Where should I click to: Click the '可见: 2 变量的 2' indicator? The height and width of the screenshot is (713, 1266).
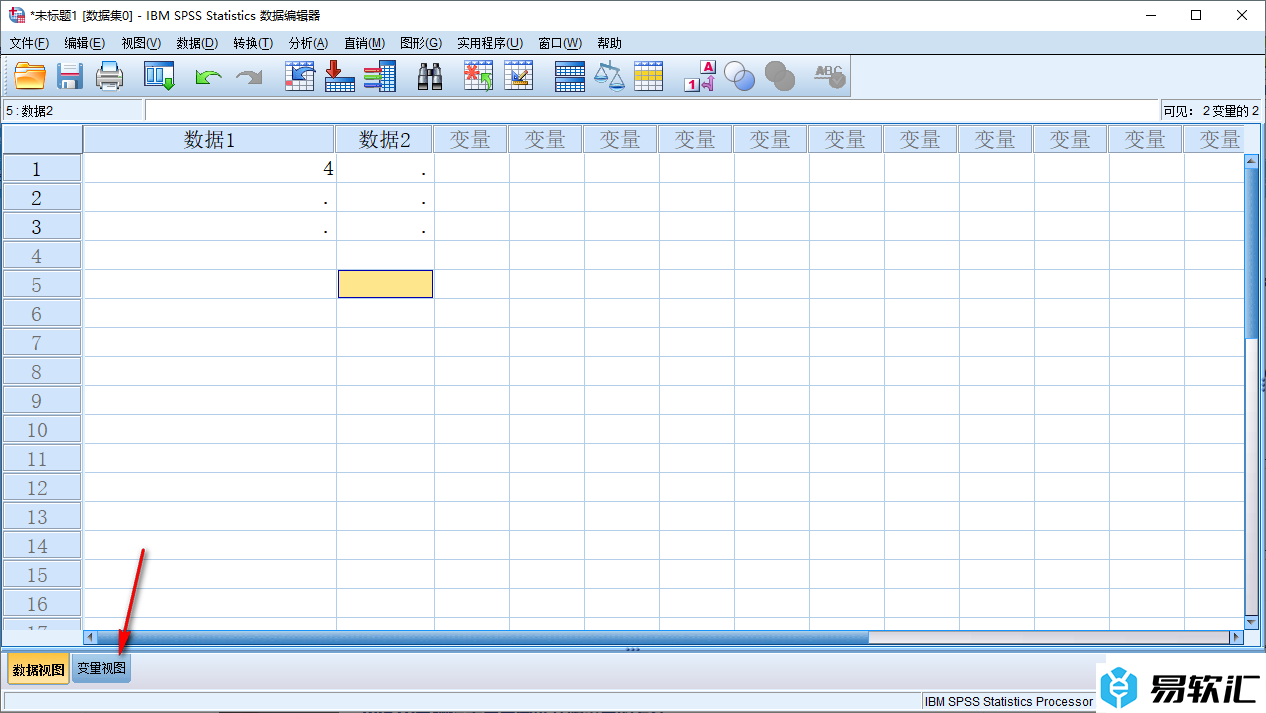pyautogui.click(x=1211, y=110)
